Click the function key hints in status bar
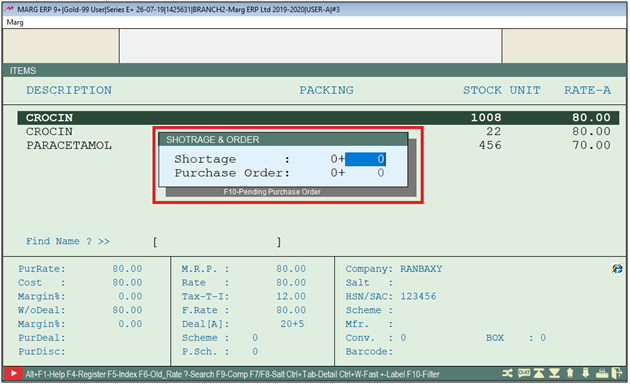 click(x=232, y=374)
